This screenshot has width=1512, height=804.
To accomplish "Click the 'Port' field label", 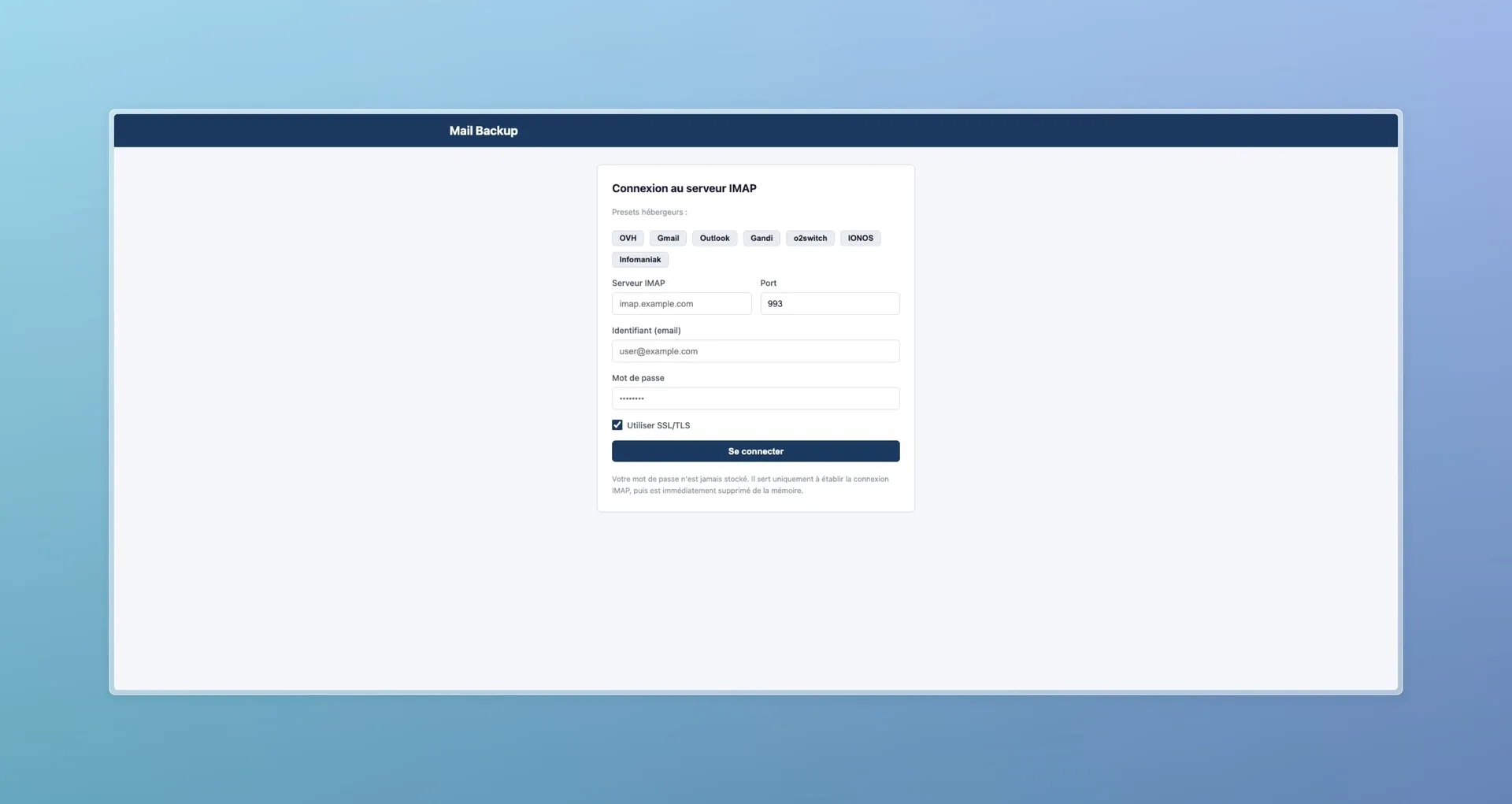I will pyautogui.click(x=768, y=283).
